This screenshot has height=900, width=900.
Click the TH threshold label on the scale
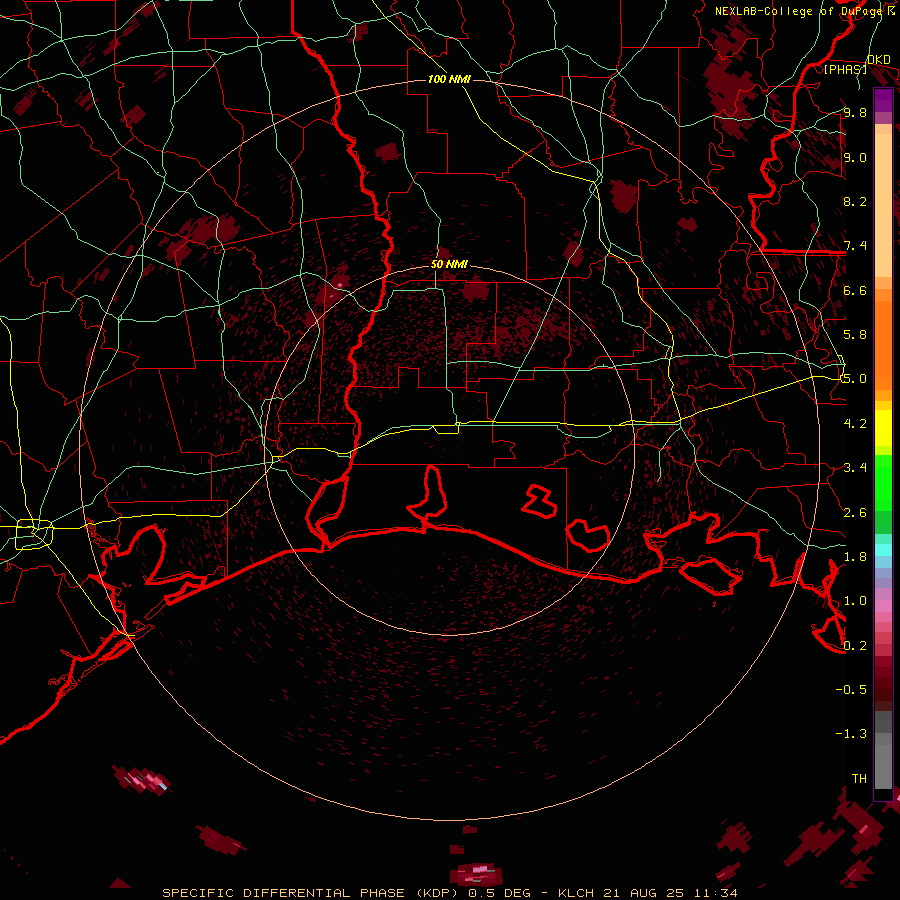pos(859,779)
